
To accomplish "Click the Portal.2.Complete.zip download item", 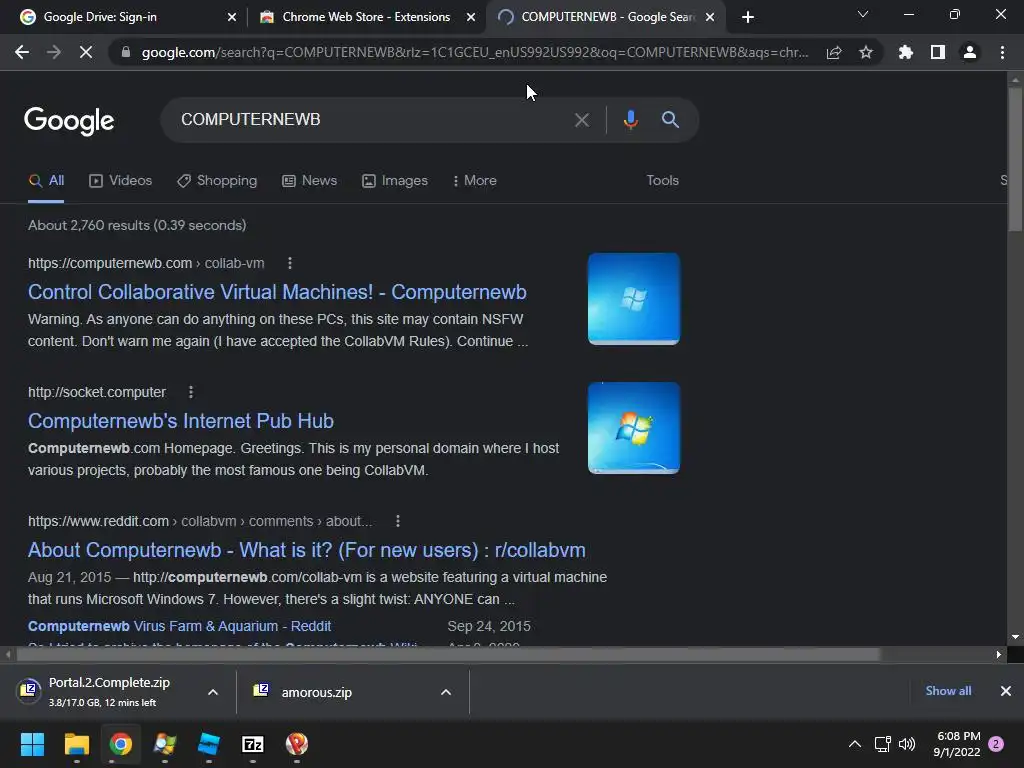I will tap(109, 692).
